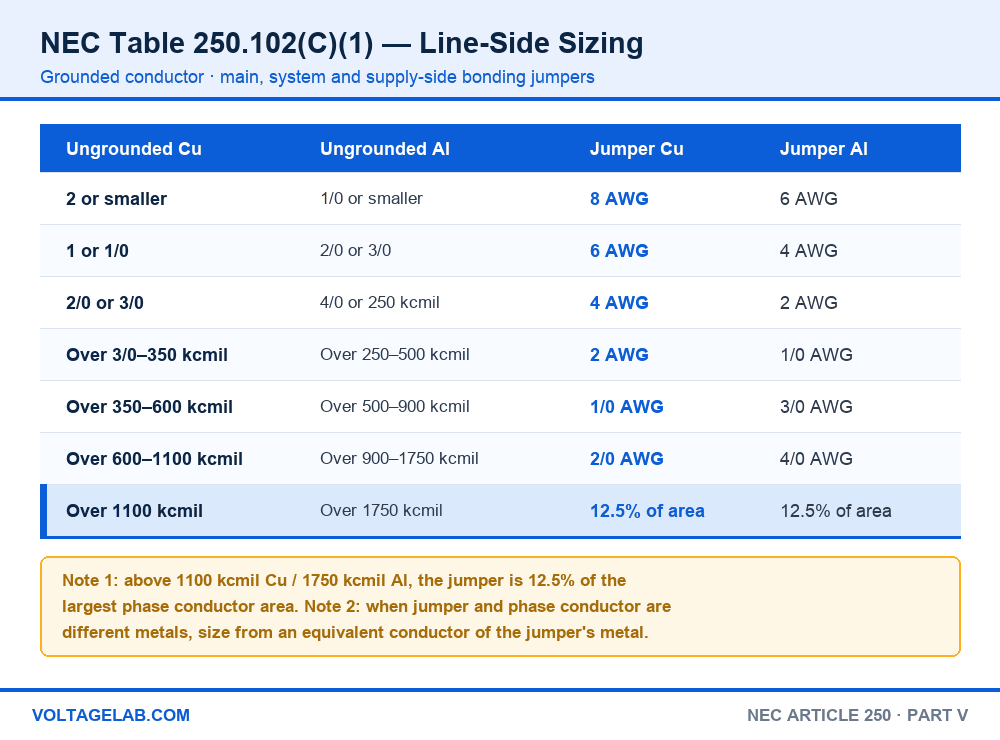This screenshot has width=1000, height=740.
Task: Click the blue '4 AWG' copper jumper value
Action: 619,303
